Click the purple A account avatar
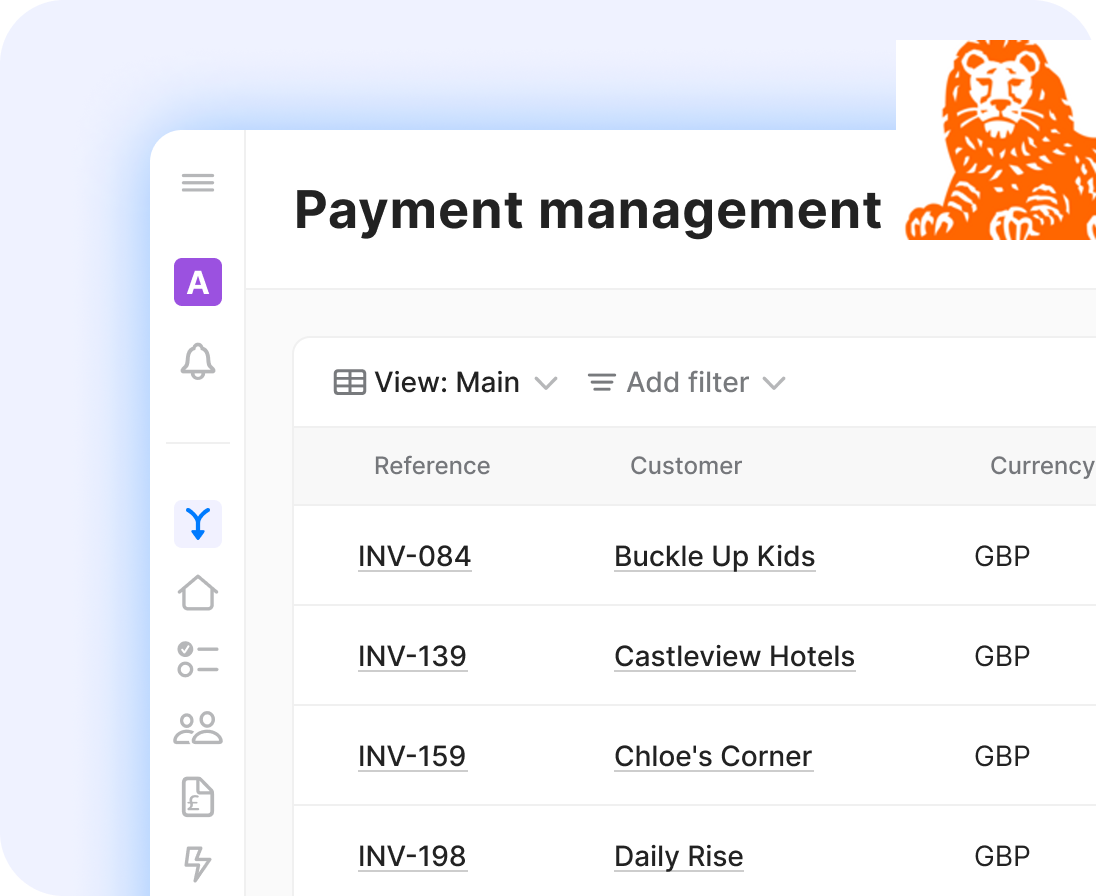 [198, 282]
